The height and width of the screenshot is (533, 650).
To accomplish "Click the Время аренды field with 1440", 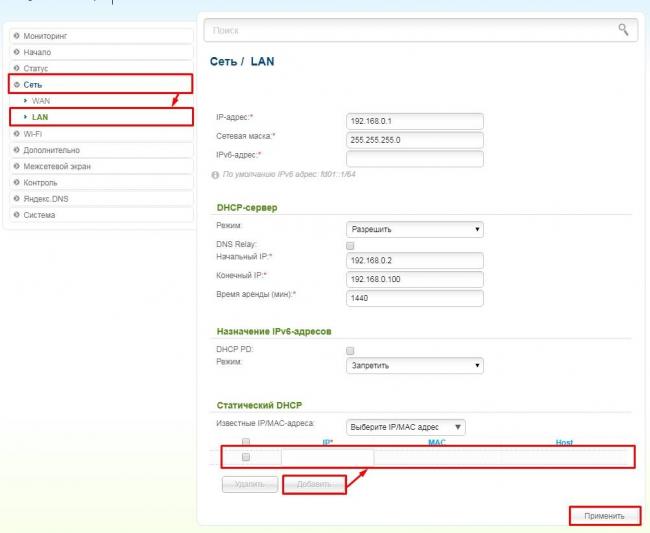I will point(415,298).
